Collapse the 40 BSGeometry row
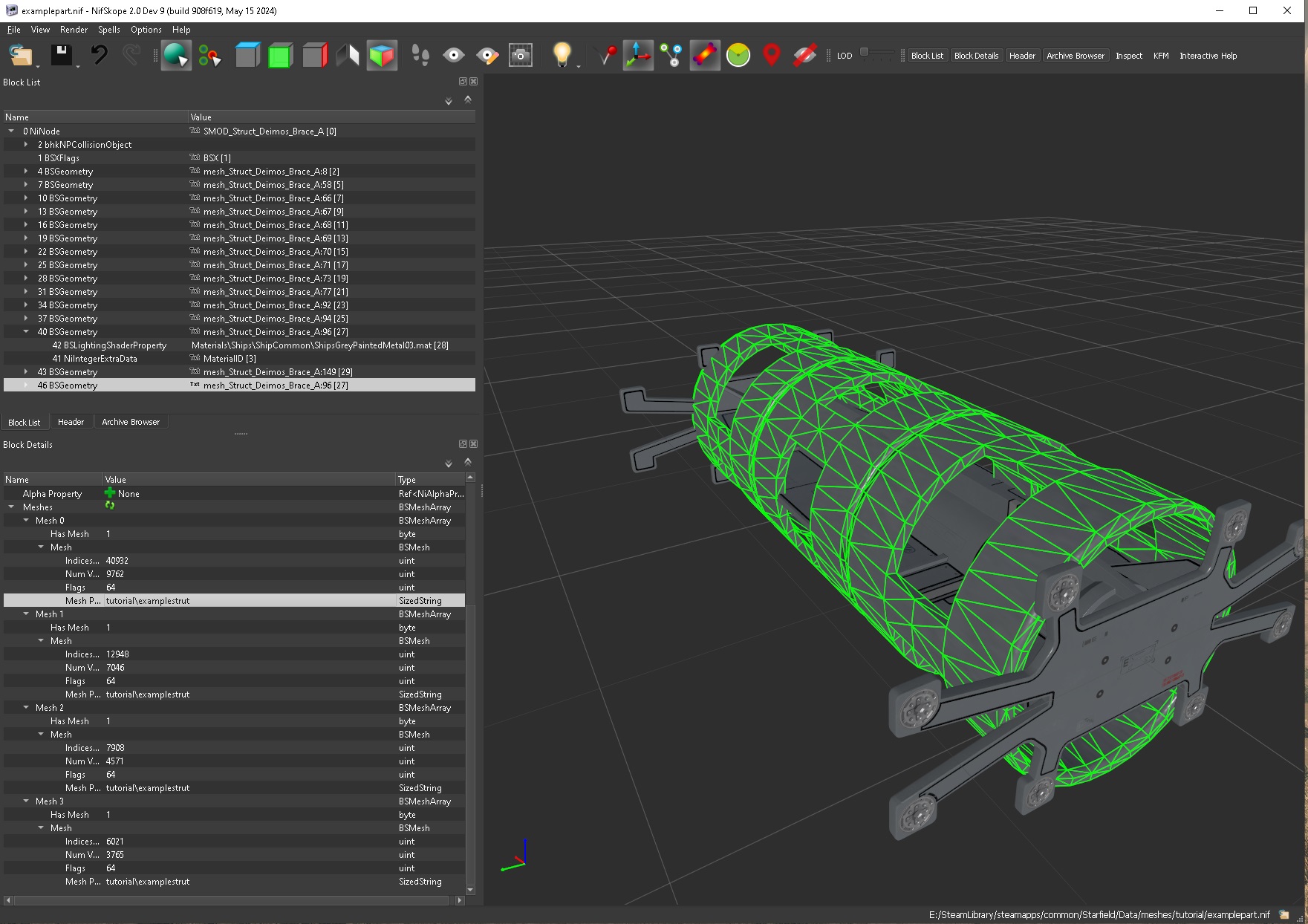This screenshot has height=924, width=1308. click(x=26, y=332)
